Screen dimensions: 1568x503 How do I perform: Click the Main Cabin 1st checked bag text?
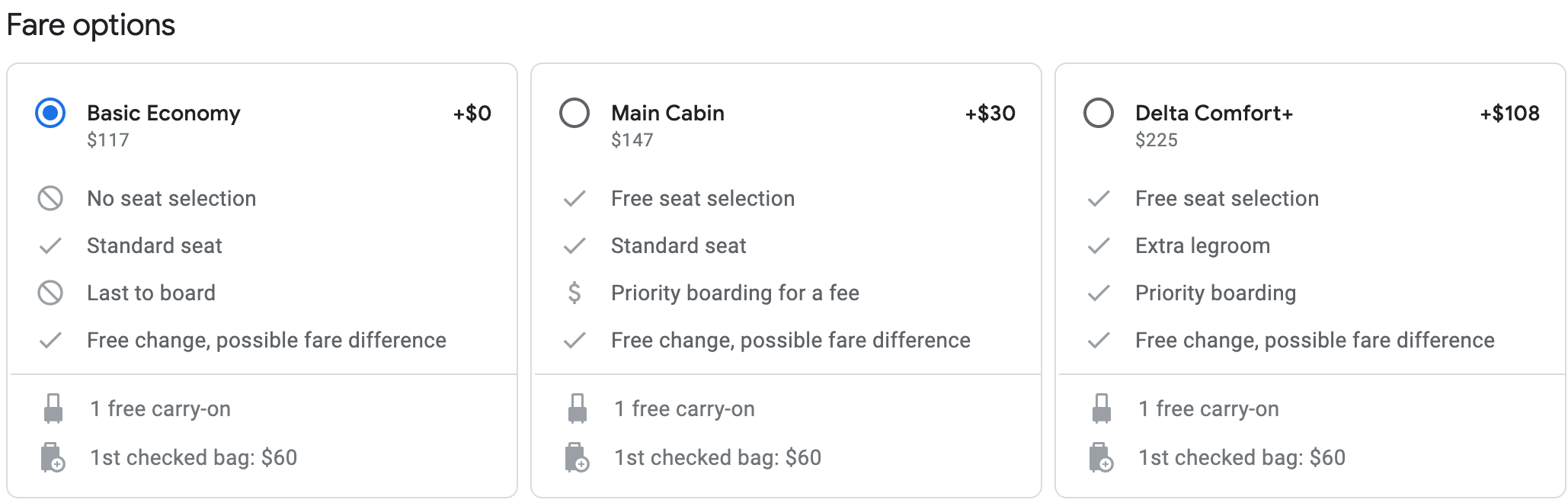click(718, 458)
